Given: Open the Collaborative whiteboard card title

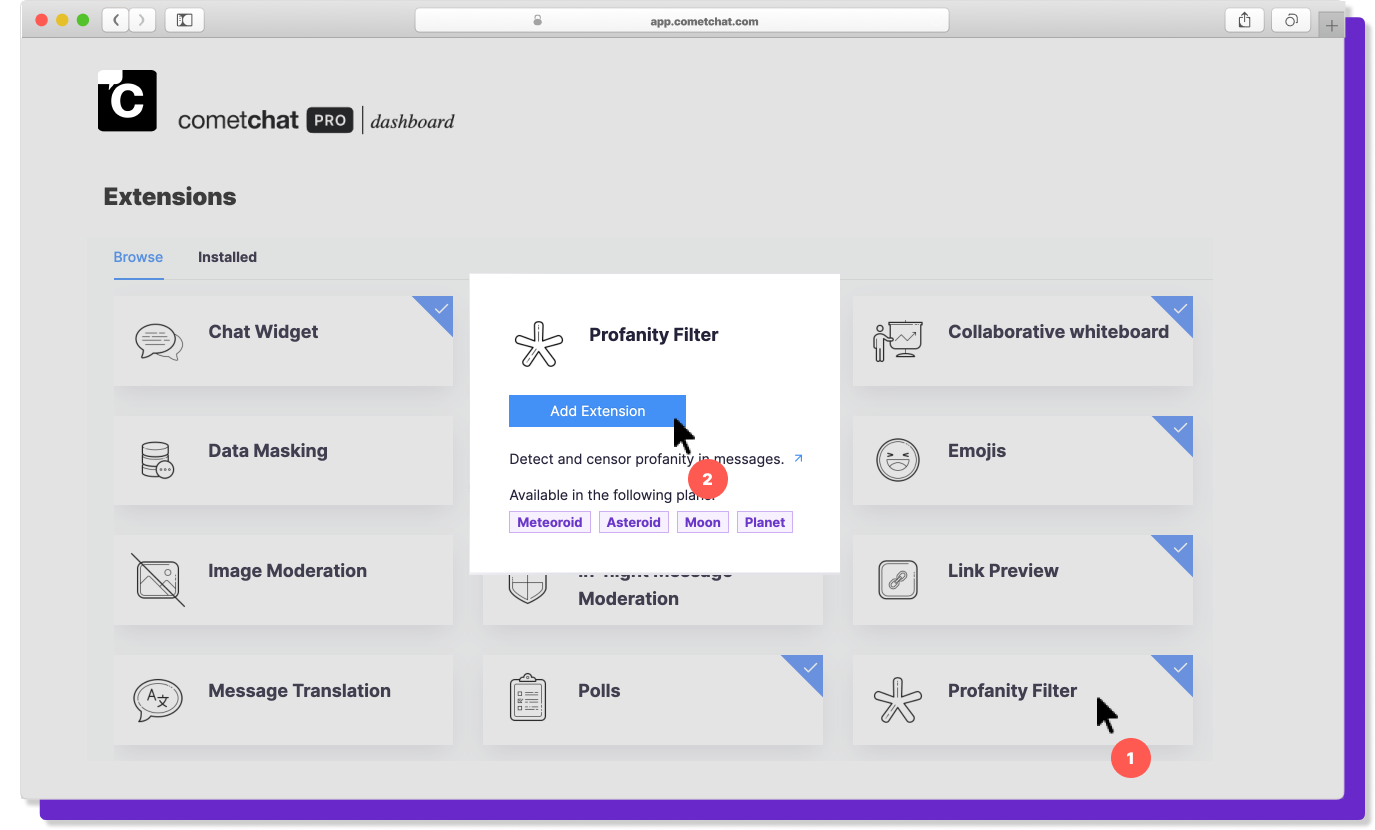Looking at the screenshot, I should point(1058,332).
